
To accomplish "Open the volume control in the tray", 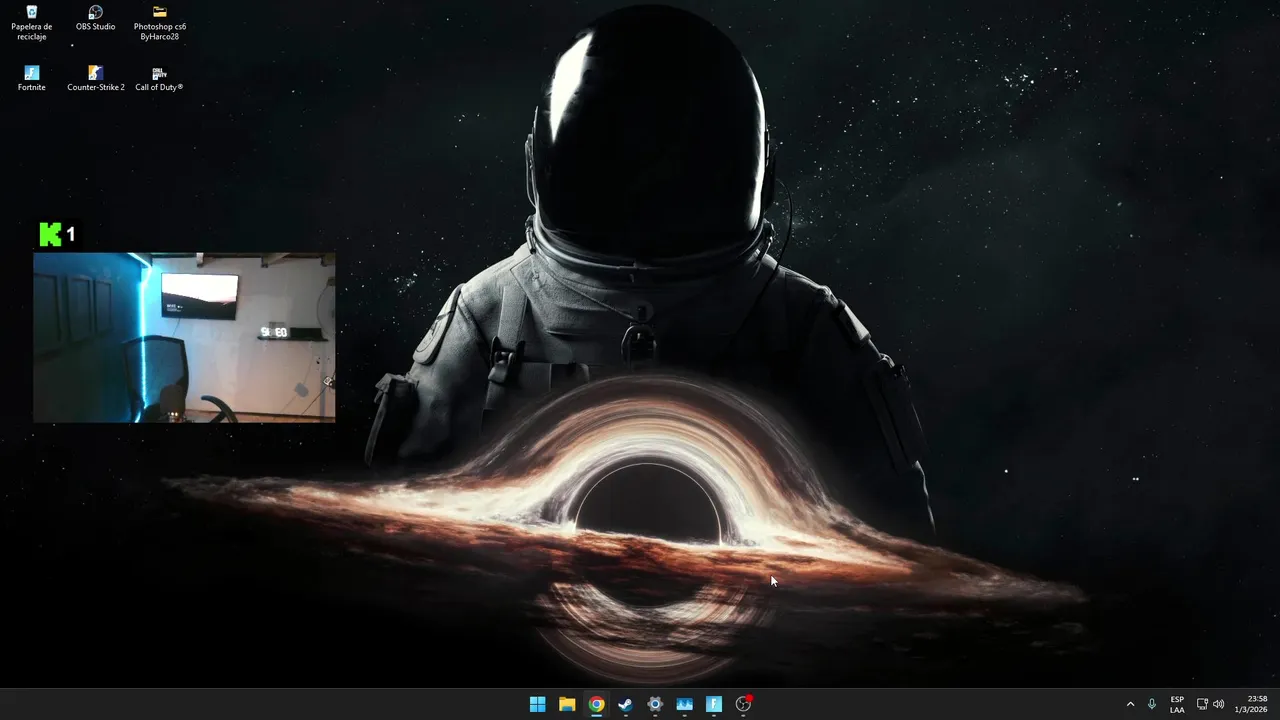I will 1218,704.
